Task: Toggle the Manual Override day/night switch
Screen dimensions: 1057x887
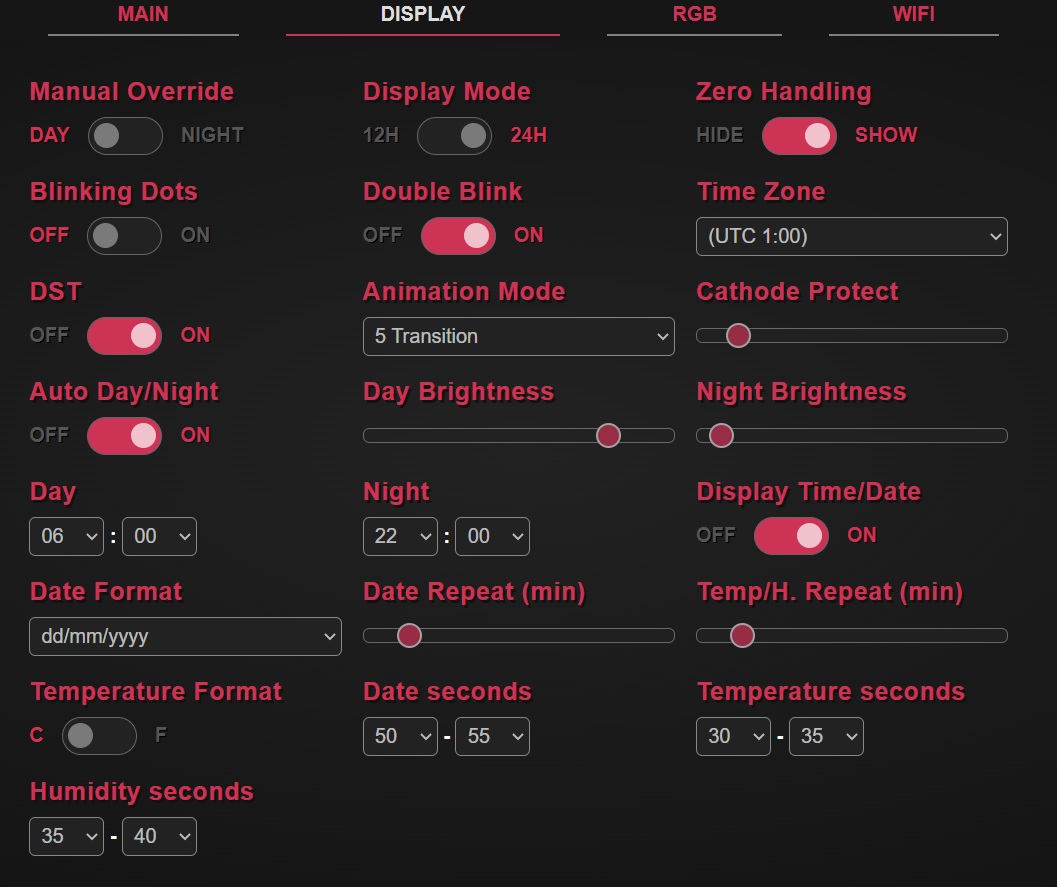Action: point(125,136)
